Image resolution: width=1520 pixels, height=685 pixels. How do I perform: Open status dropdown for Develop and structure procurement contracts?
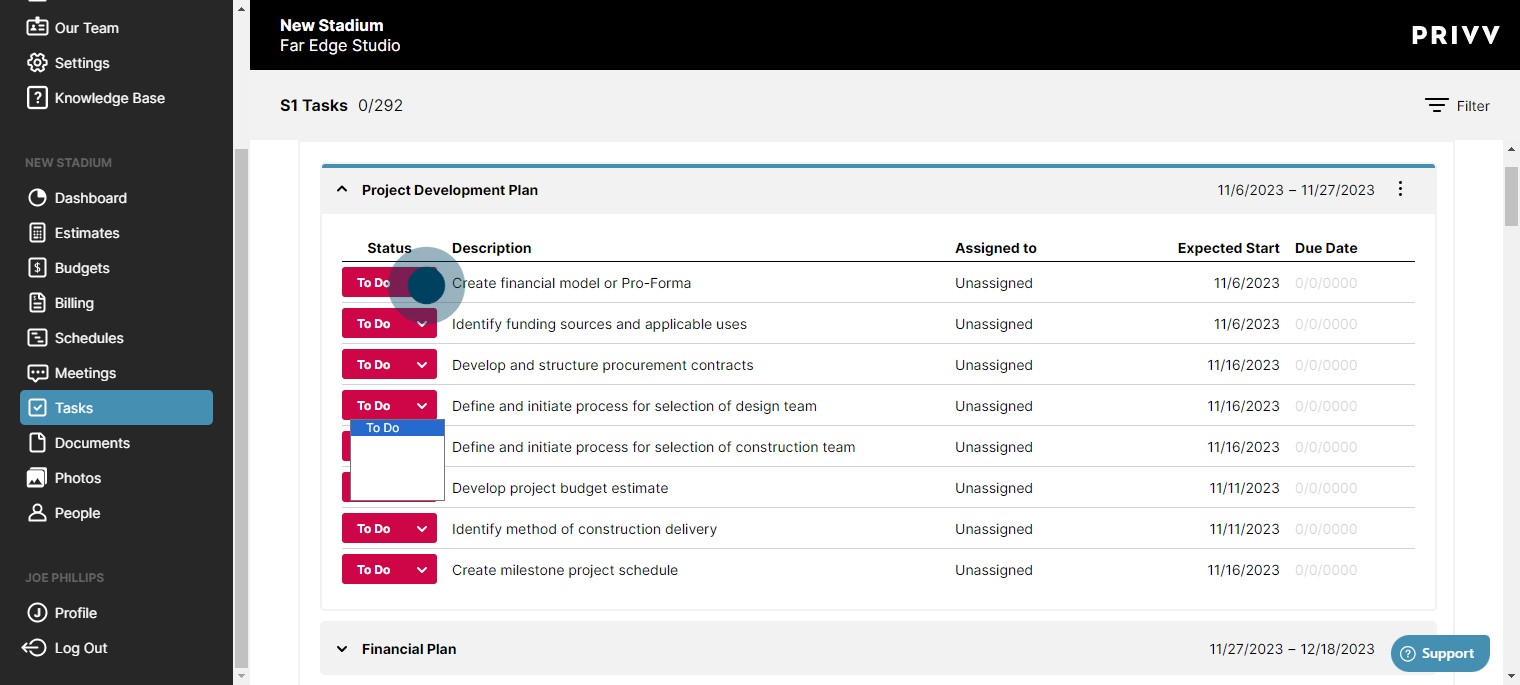[389, 365]
